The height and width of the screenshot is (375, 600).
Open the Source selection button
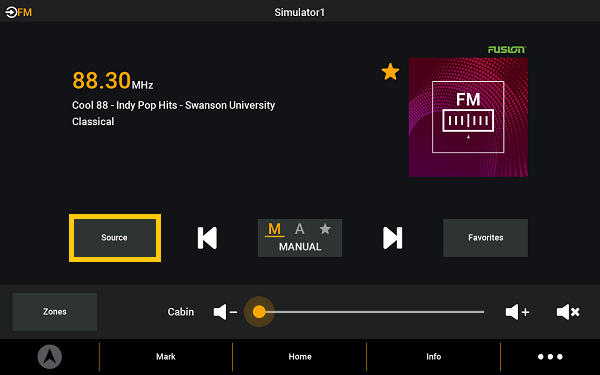point(115,238)
